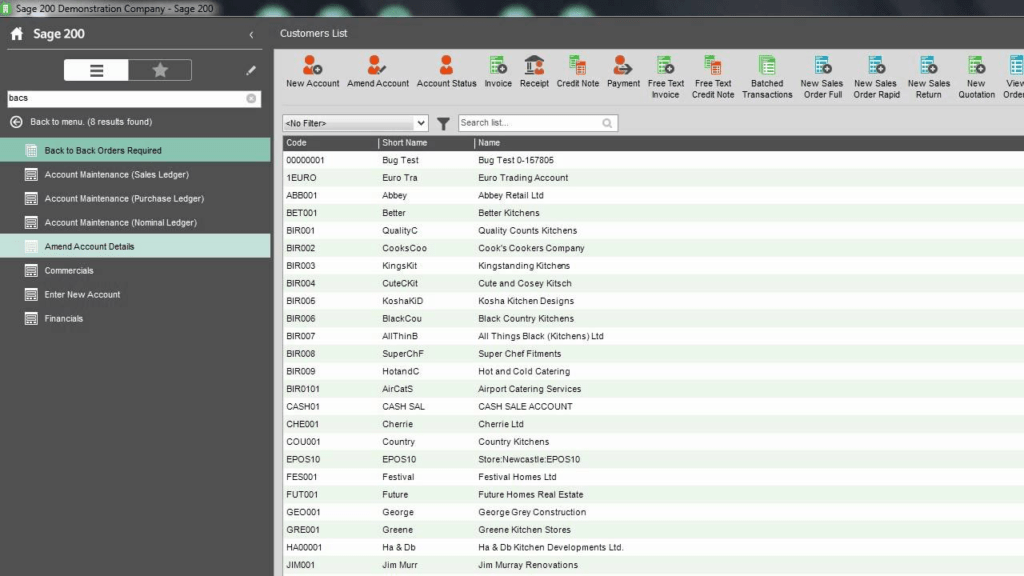The width and height of the screenshot is (1024, 576).
Task: Select row Bug Test 0-157805
Action: click(653, 160)
